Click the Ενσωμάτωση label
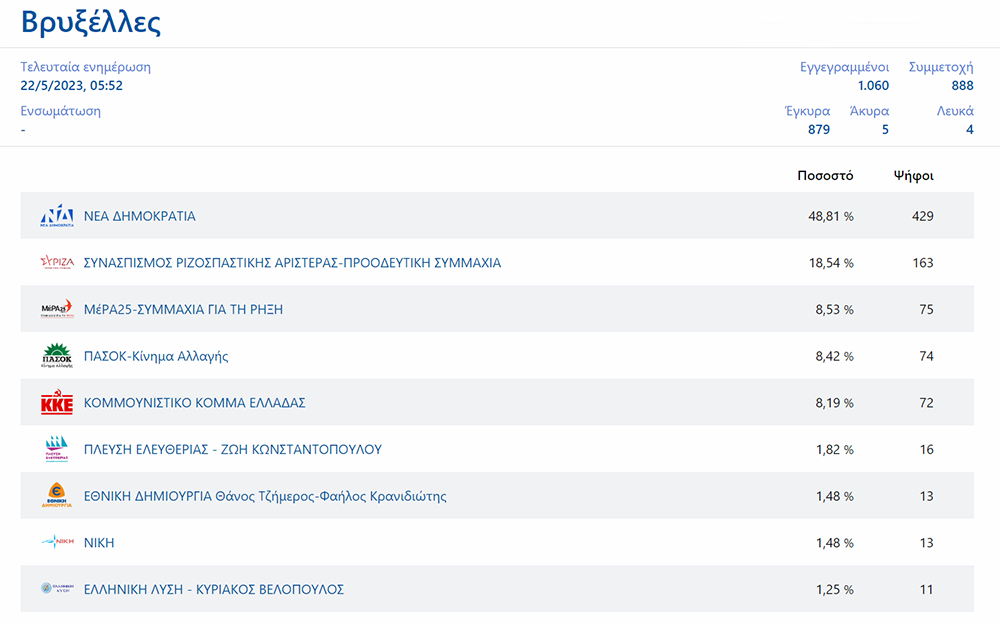The height and width of the screenshot is (624, 1000). [61, 111]
